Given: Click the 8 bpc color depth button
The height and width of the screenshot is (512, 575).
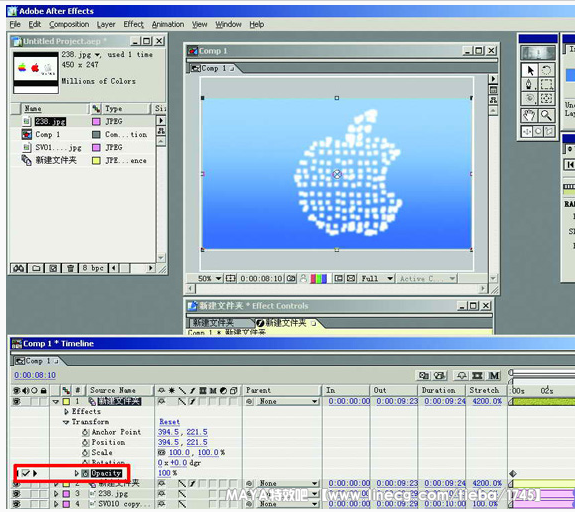Looking at the screenshot, I should point(93,268).
